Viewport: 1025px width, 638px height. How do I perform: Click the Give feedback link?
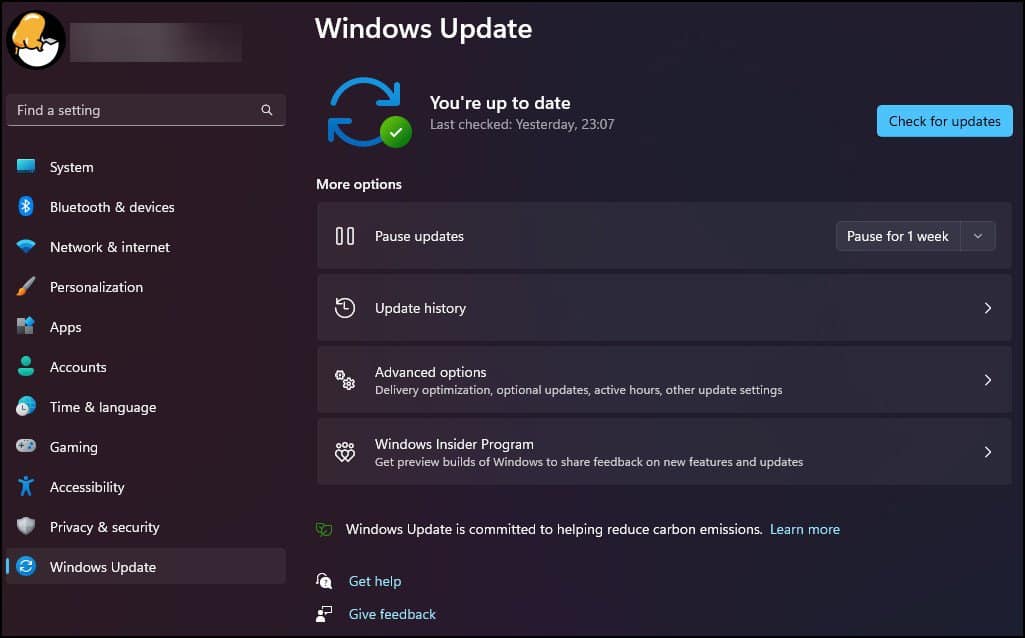(x=392, y=614)
